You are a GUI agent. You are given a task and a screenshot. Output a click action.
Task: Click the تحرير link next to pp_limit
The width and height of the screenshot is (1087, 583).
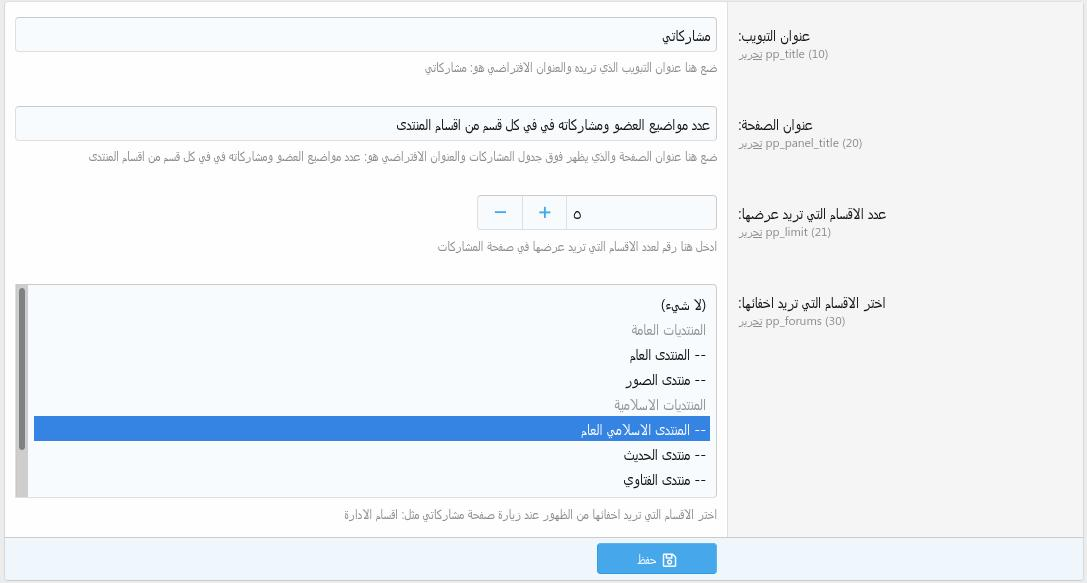[x=751, y=232]
